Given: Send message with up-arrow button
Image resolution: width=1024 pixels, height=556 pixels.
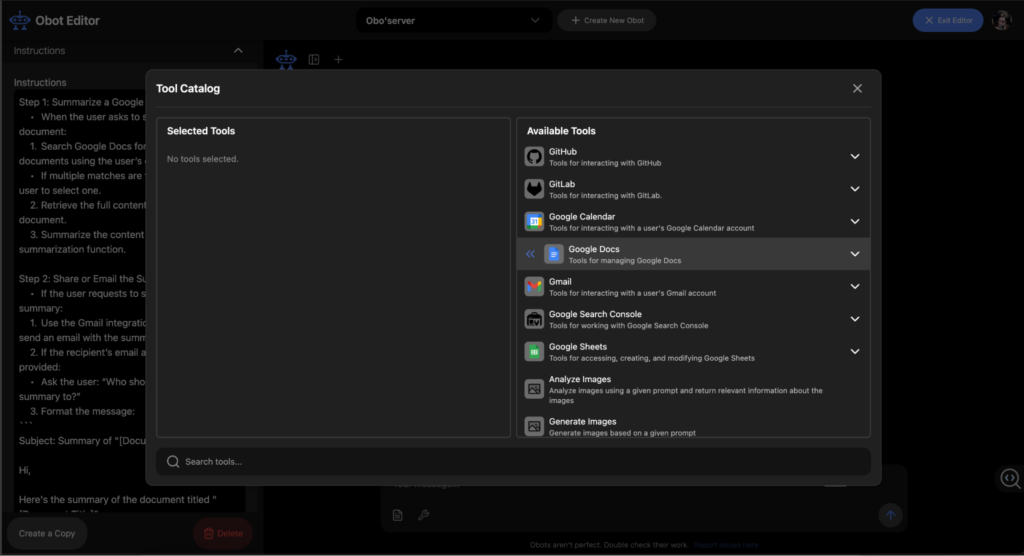Looking at the screenshot, I should [x=889, y=515].
